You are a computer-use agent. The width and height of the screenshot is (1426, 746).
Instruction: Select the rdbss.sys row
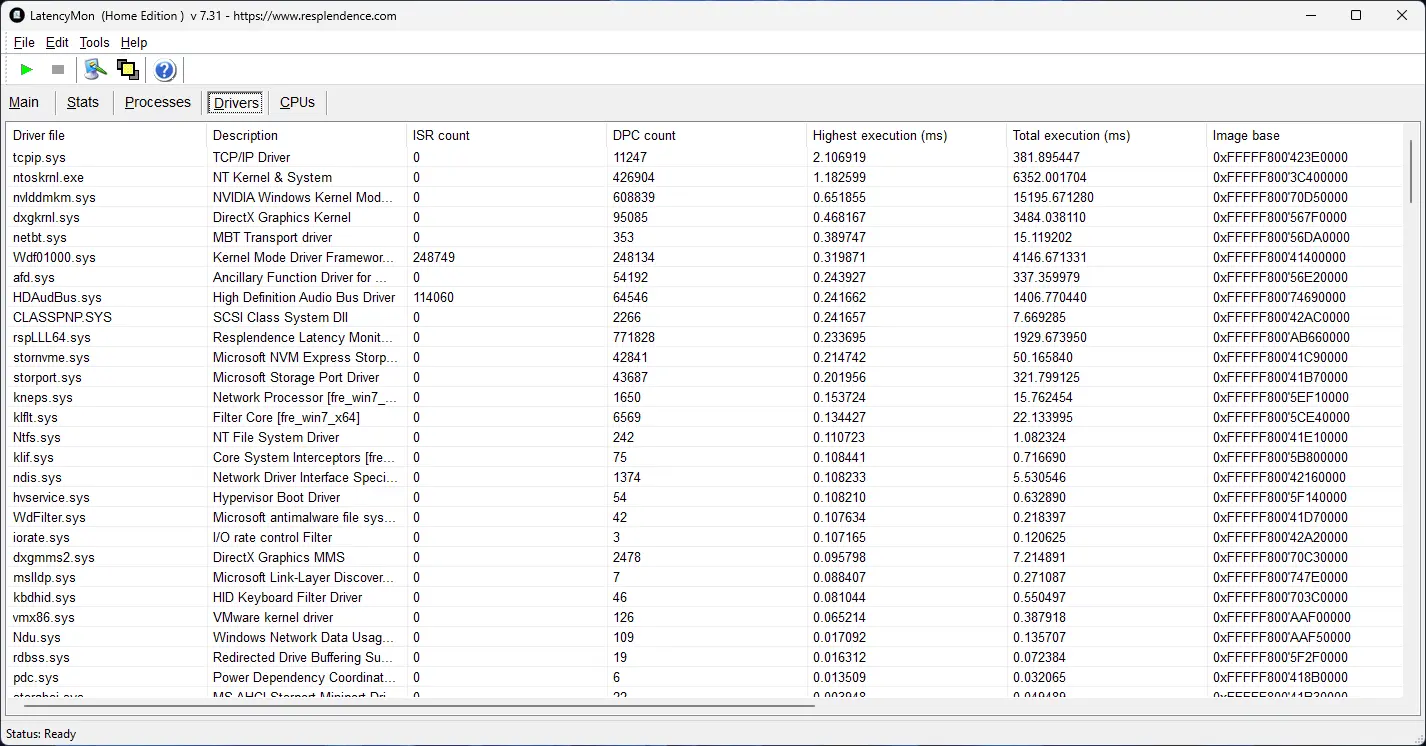pos(705,657)
